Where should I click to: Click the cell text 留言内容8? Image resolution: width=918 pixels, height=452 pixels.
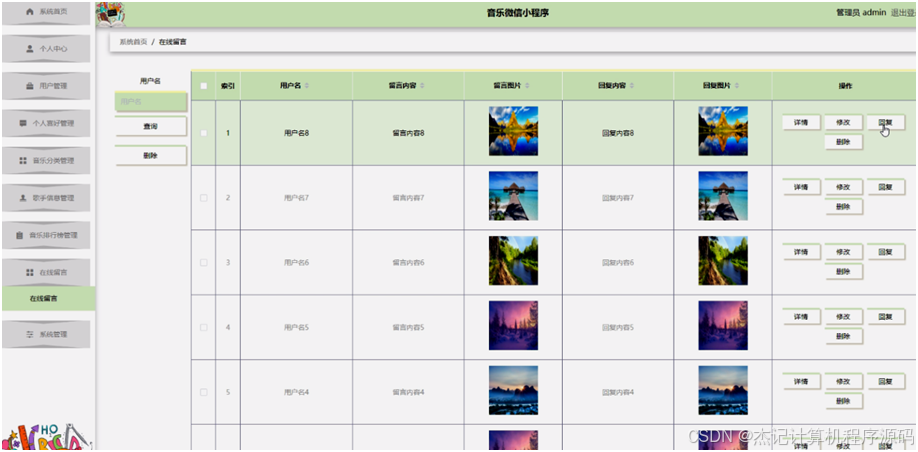click(x=408, y=133)
